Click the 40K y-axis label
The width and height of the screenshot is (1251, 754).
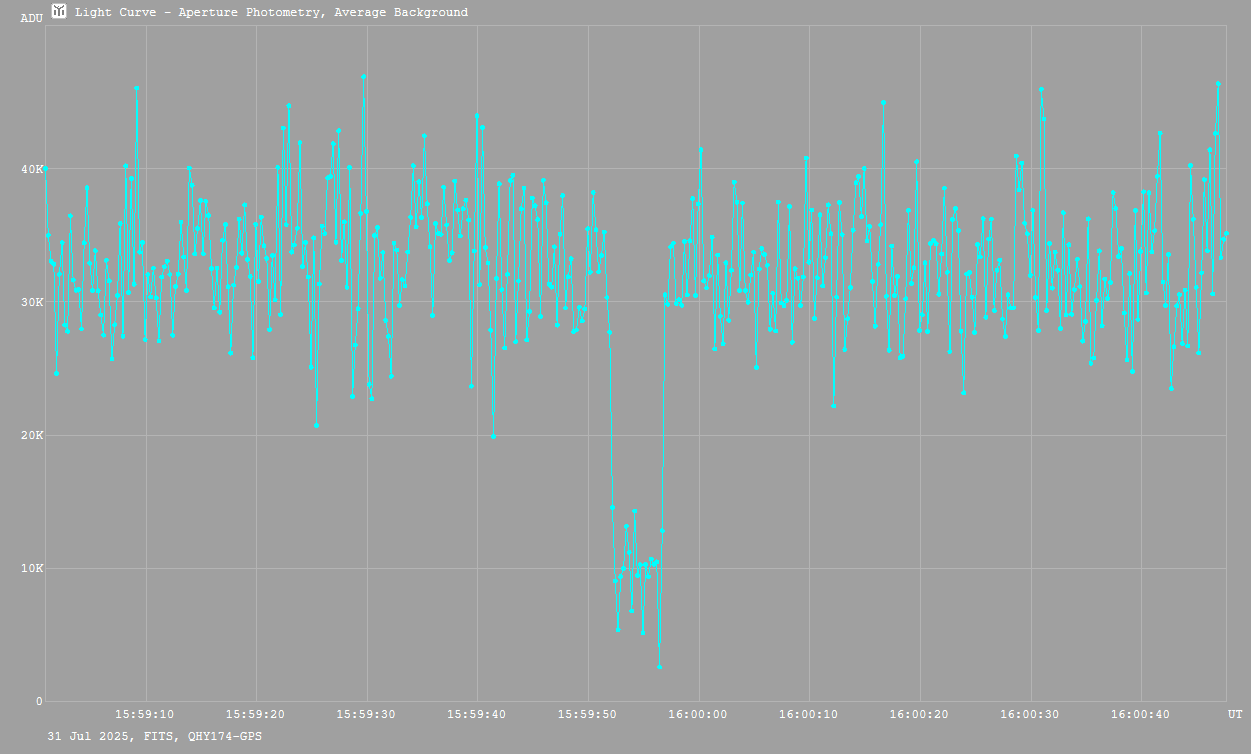(31, 169)
